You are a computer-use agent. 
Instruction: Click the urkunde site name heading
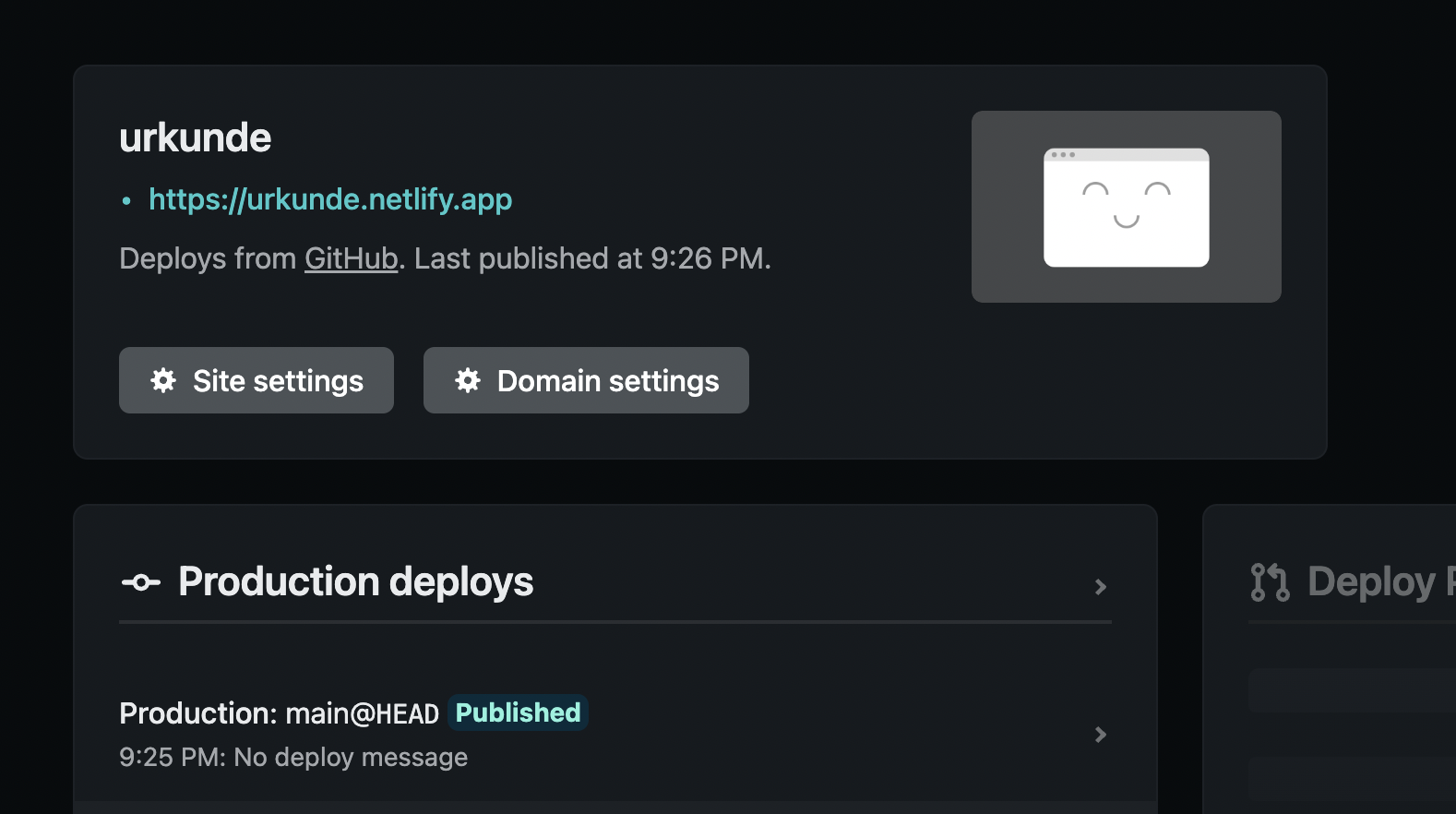196,138
